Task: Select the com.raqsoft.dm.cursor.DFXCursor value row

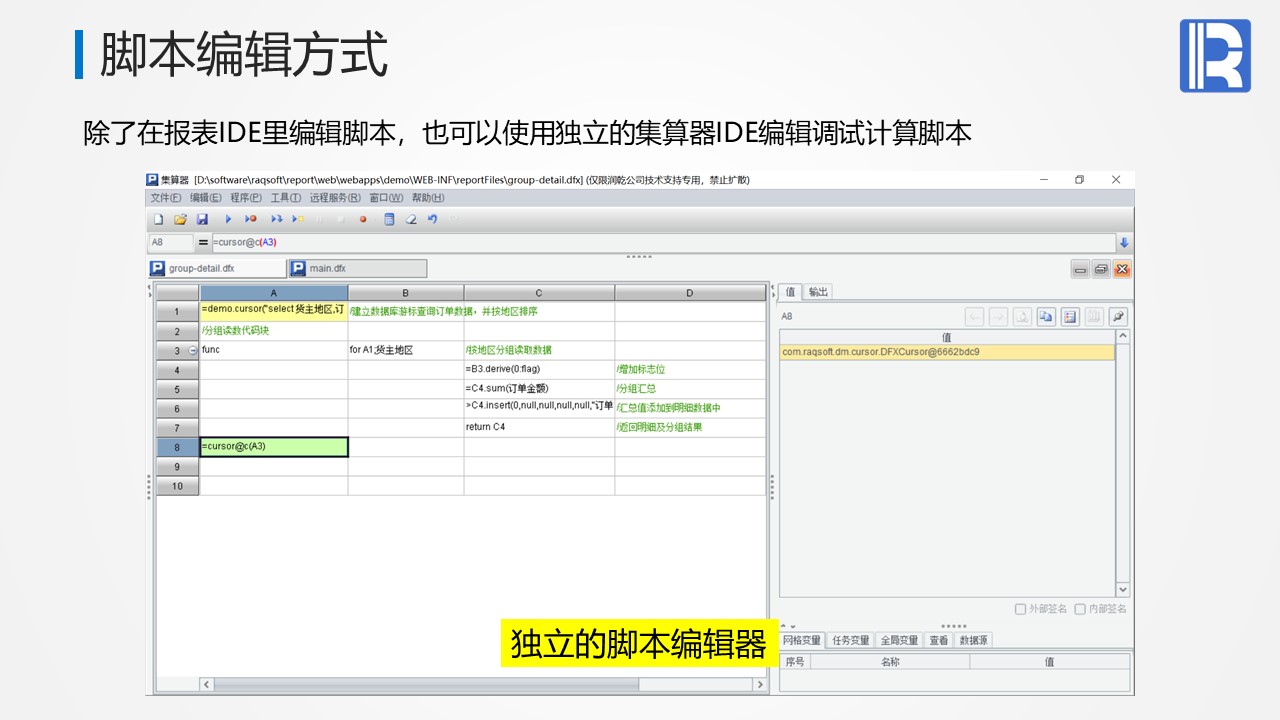Action: click(947, 352)
